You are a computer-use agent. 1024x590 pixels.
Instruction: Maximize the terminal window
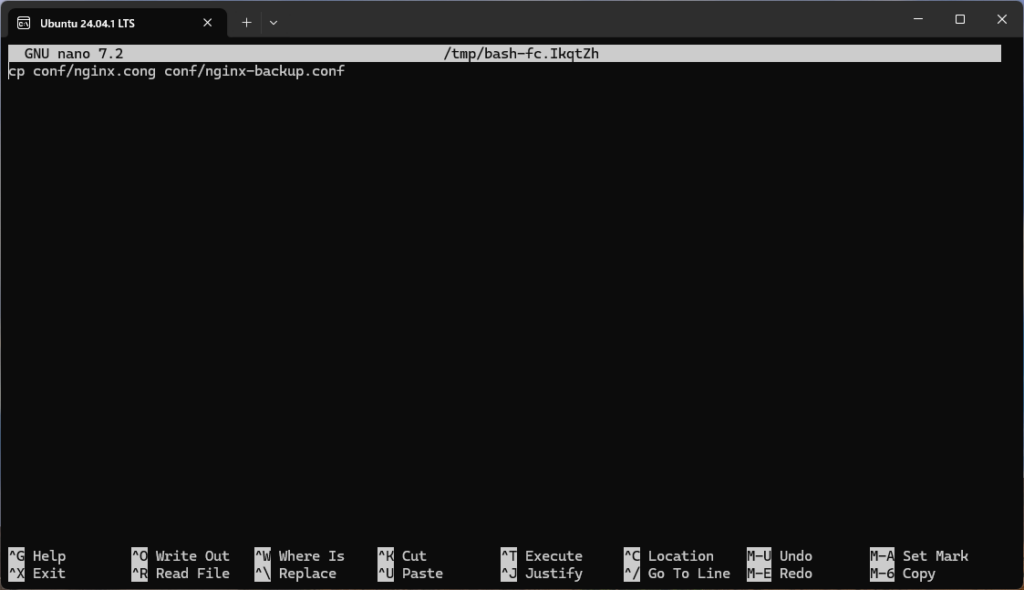pos(959,19)
